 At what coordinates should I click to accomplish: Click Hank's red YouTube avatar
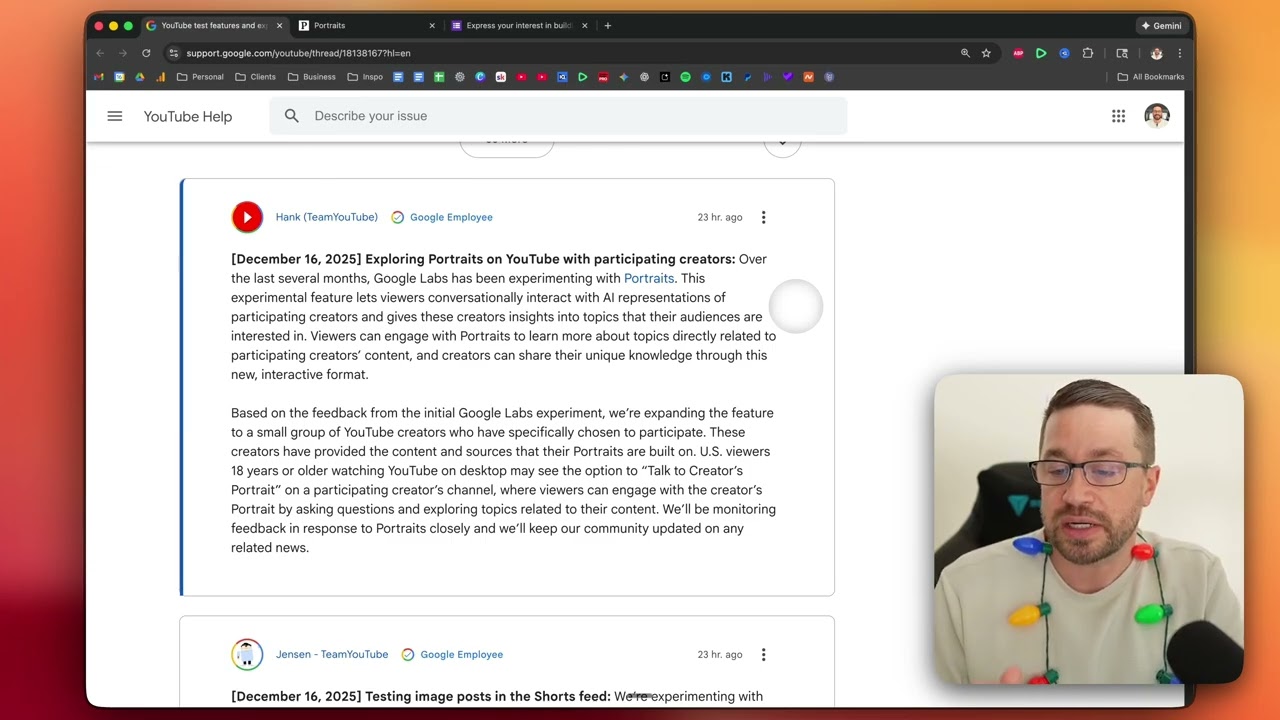click(x=247, y=217)
